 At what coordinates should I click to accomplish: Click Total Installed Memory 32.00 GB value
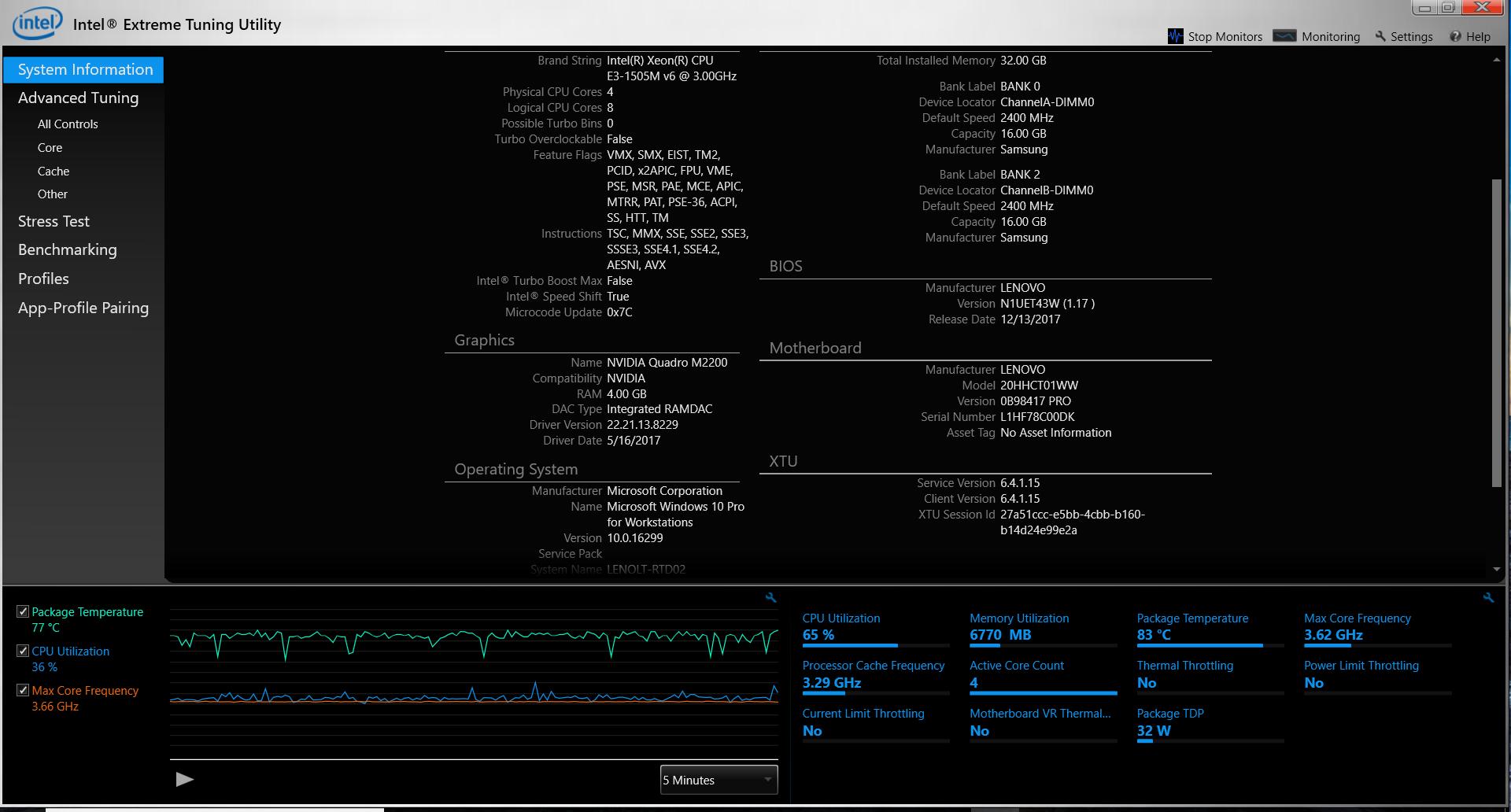click(x=1023, y=61)
